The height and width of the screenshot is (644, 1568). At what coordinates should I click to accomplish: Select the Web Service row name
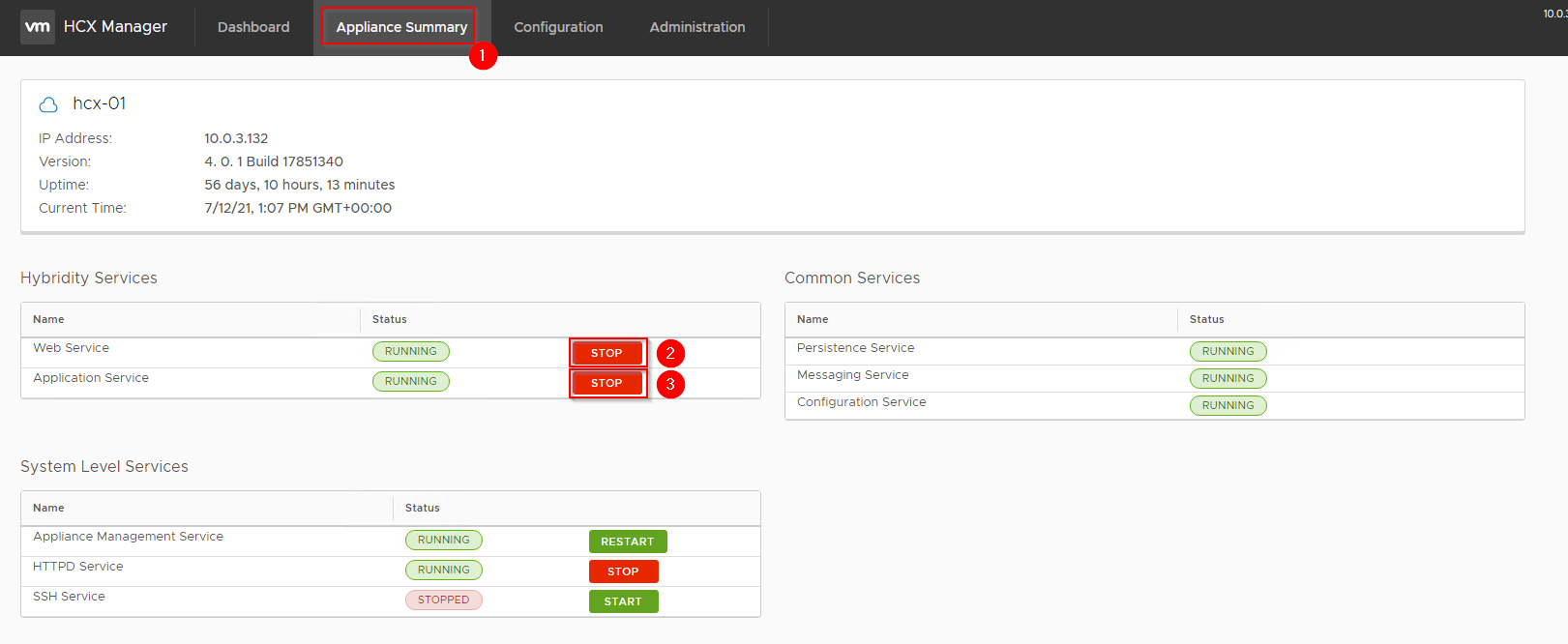[x=72, y=348]
